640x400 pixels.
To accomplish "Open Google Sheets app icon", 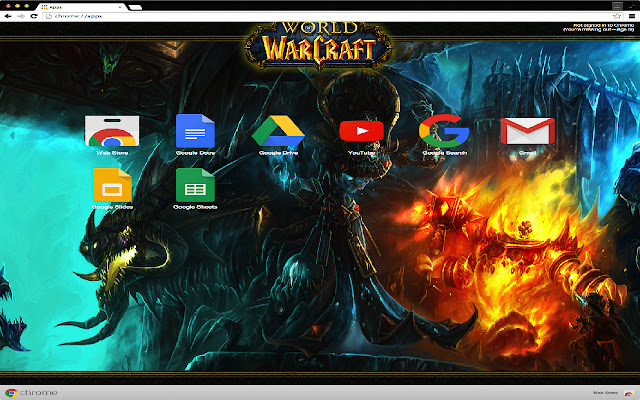I will (195, 185).
